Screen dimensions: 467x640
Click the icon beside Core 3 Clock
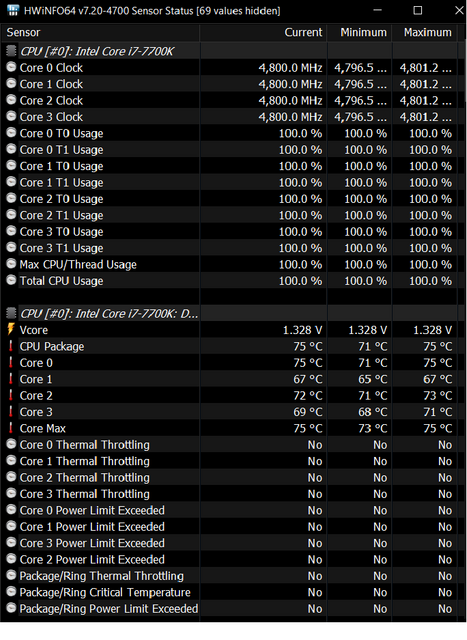(11, 116)
